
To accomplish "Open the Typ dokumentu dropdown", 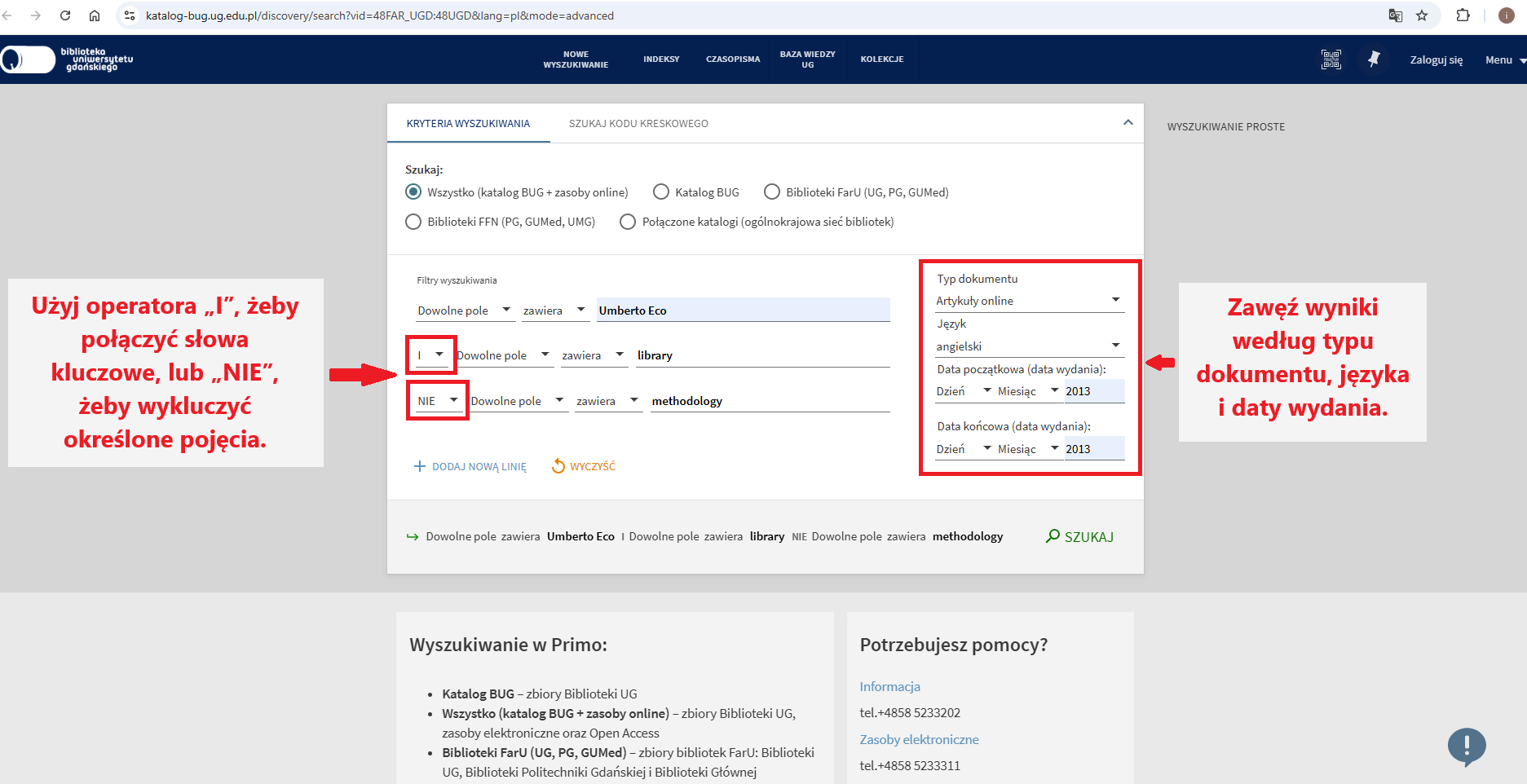I will pyautogui.click(x=1029, y=301).
